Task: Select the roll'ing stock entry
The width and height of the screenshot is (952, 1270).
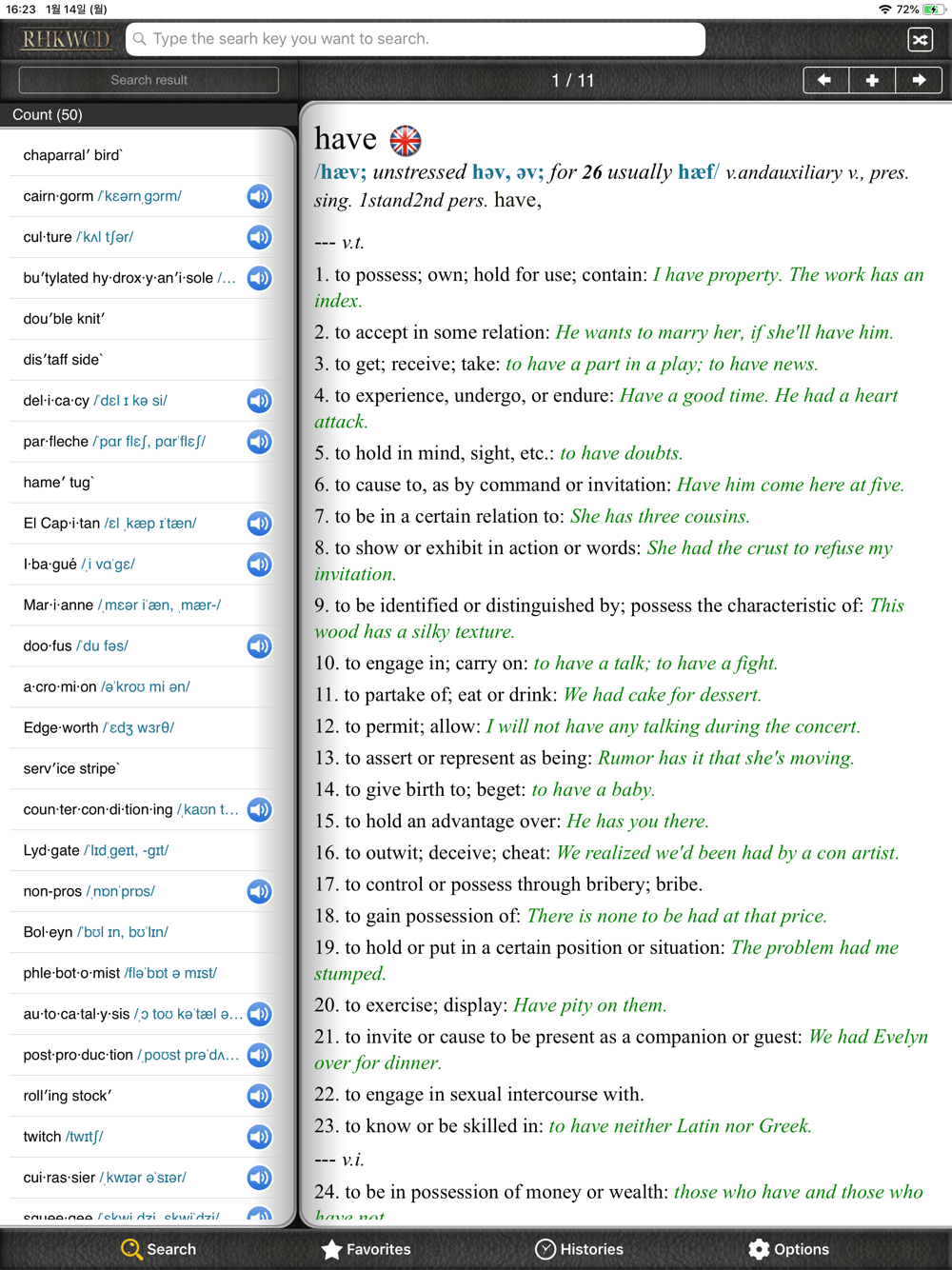Action: pyautogui.click(x=148, y=1096)
